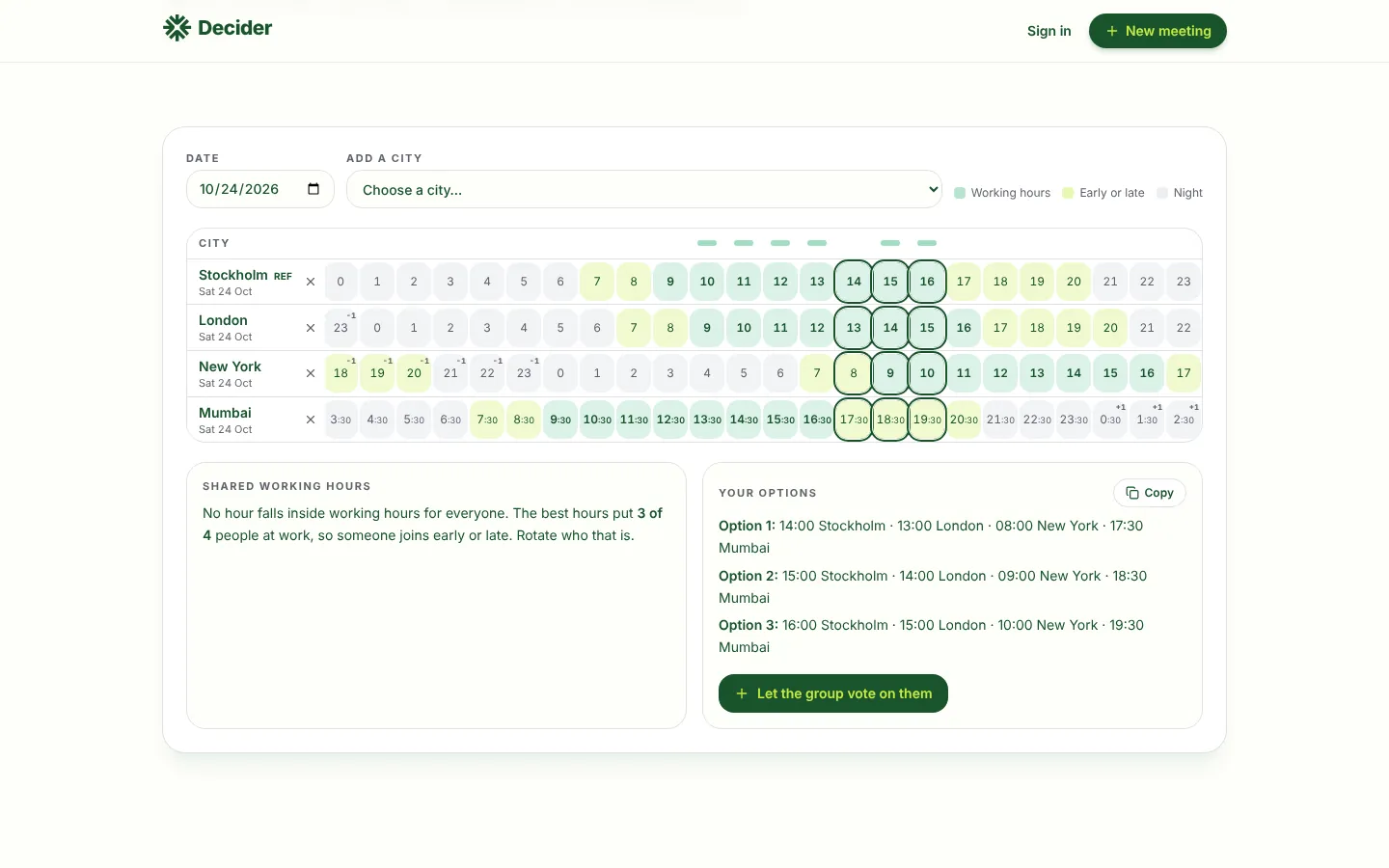This screenshot has width=1389, height=868.
Task: Select hour 0 in the Stockholm row
Action: point(340,282)
